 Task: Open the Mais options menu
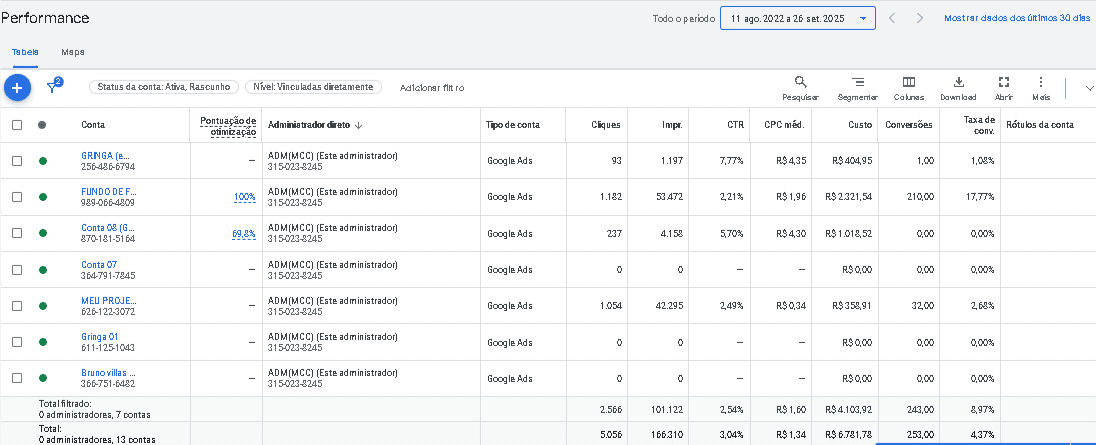1041,88
